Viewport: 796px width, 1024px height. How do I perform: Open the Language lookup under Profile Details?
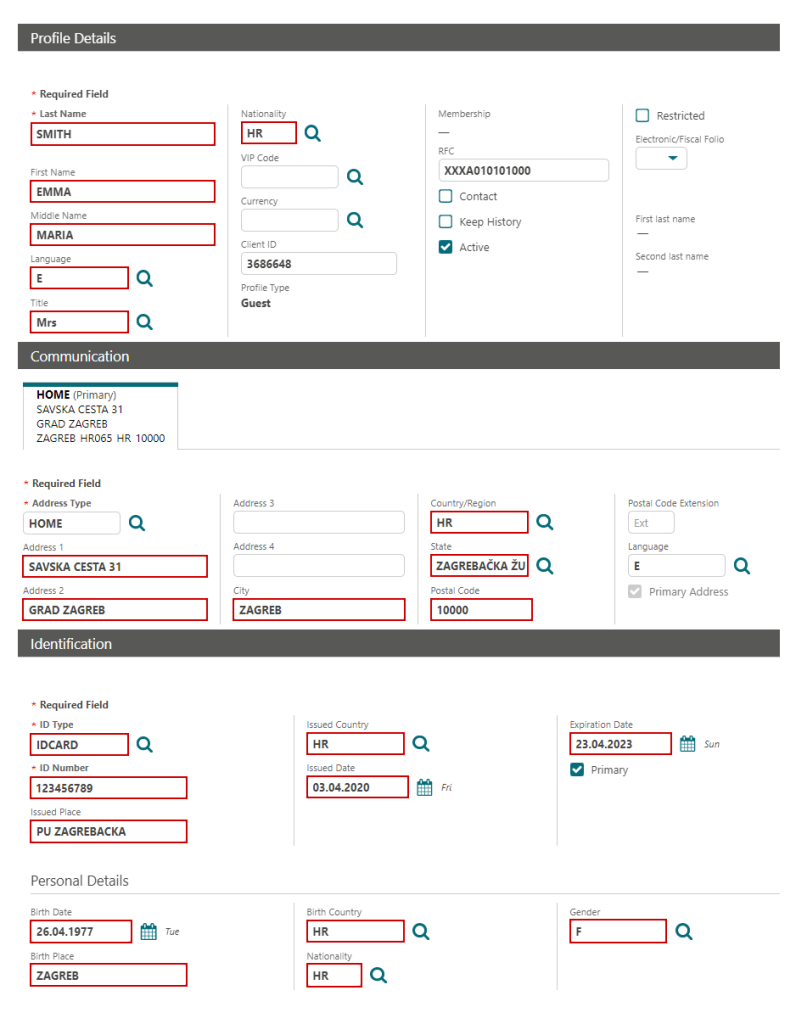pyautogui.click(x=143, y=277)
